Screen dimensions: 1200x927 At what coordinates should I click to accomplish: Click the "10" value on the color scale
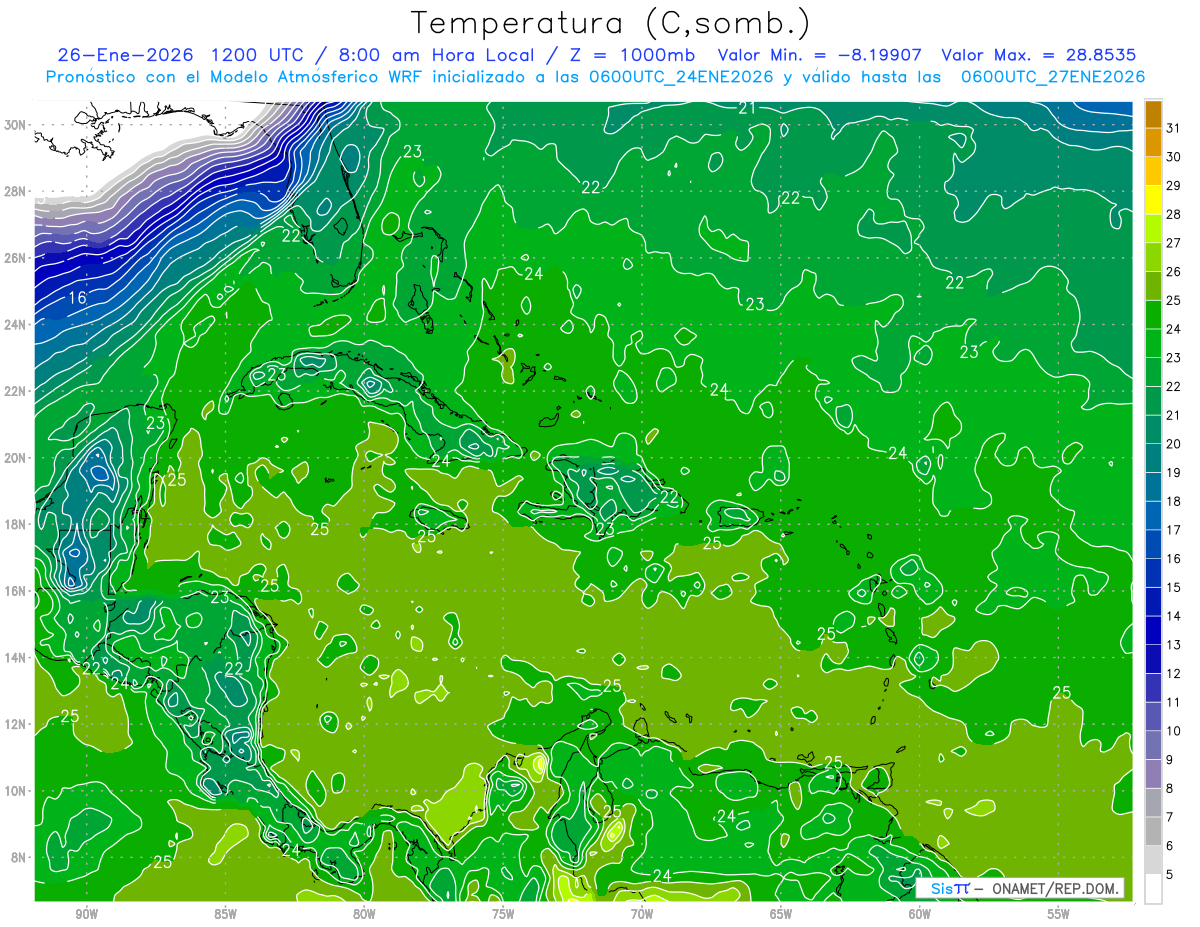click(1174, 731)
